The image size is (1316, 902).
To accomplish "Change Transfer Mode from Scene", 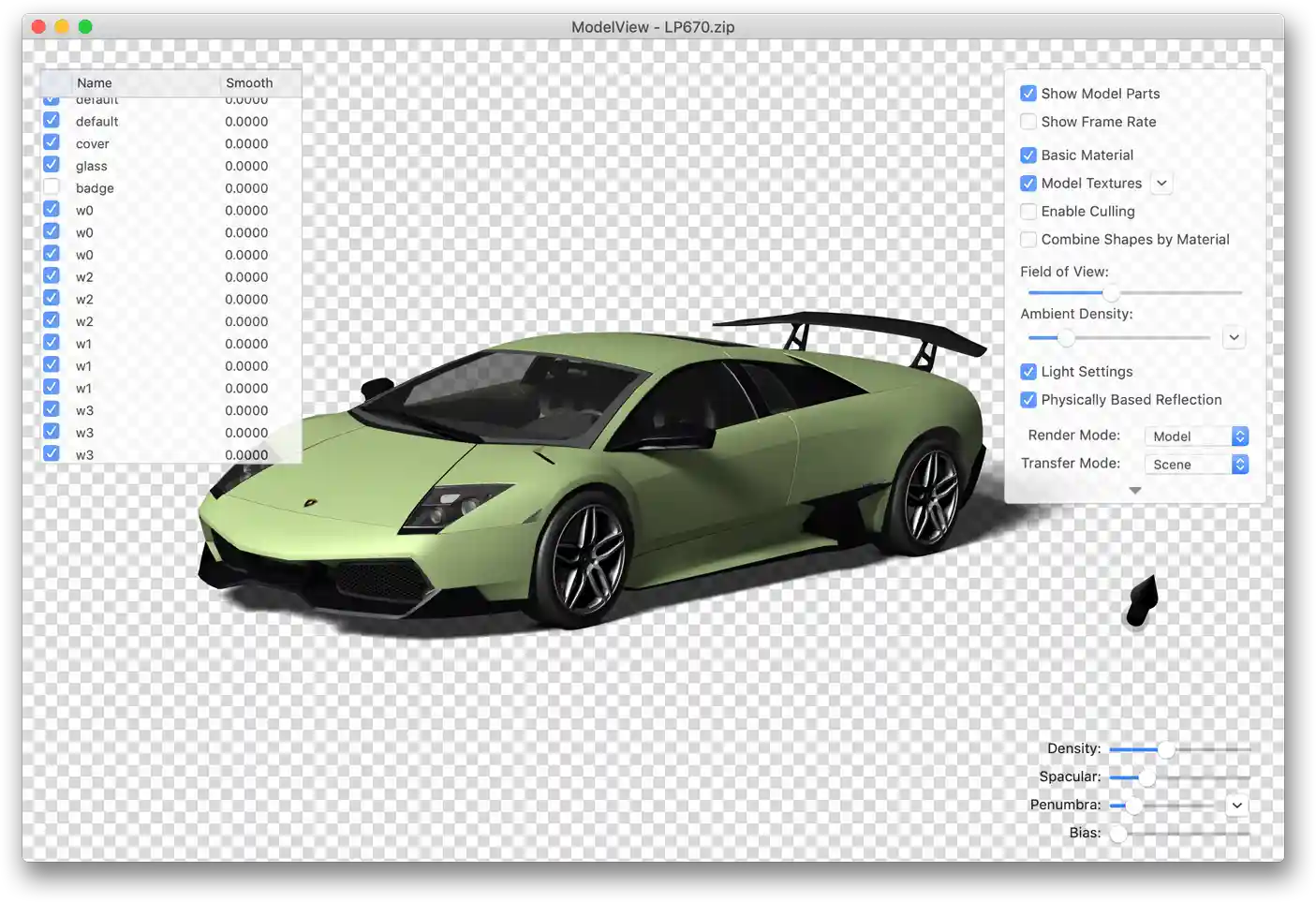I will 1196,465.
